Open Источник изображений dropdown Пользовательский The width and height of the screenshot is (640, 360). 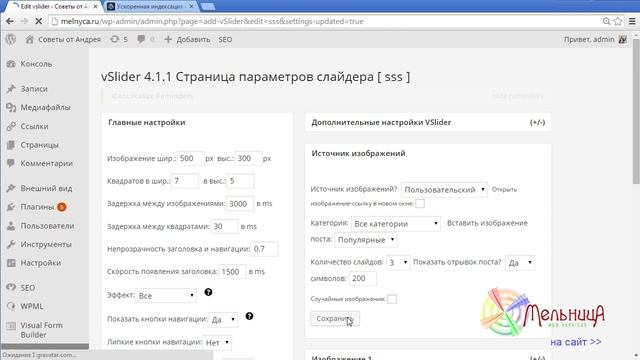[x=444, y=190]
